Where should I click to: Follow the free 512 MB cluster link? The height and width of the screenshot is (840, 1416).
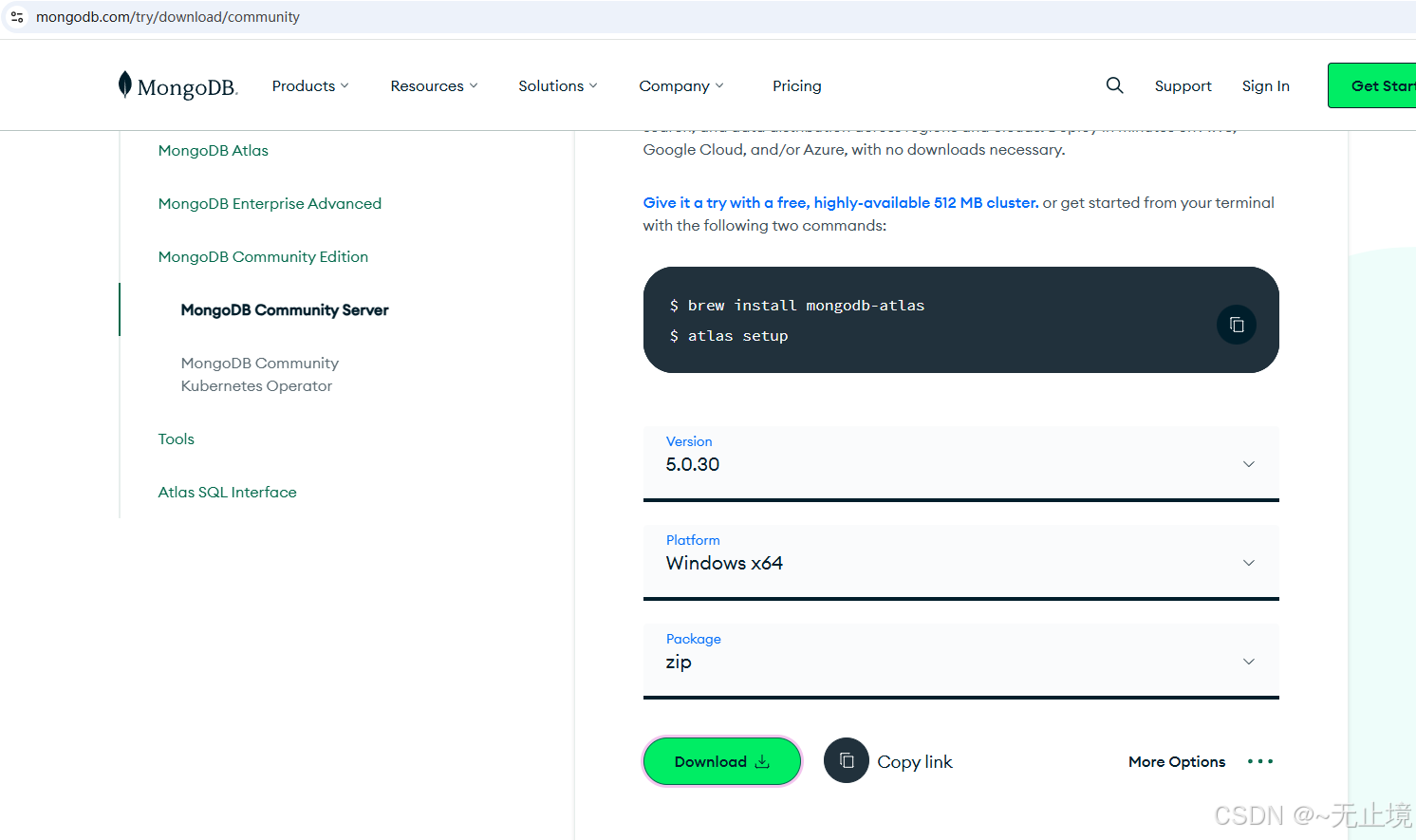pyautogui.click(x=841, y=202)
